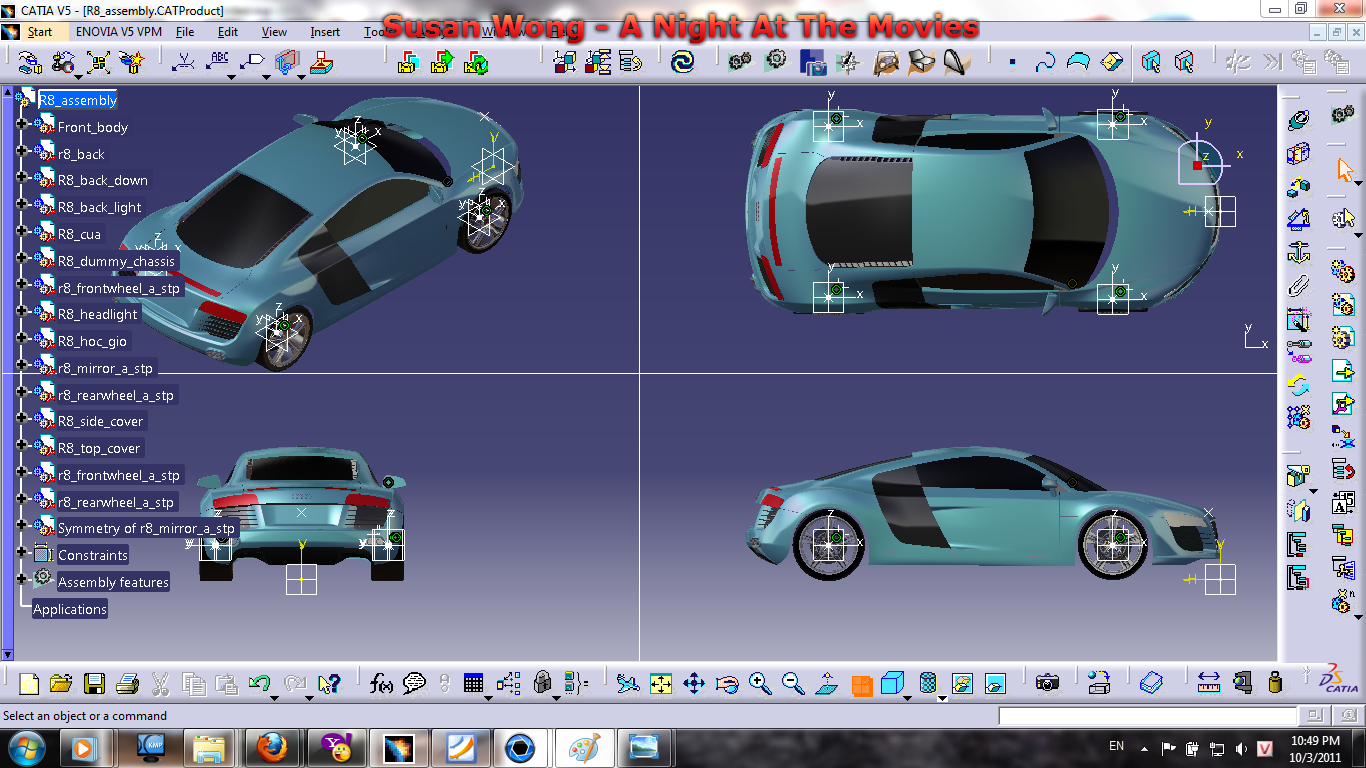Toggle Swap Visible Space icon
The height and width of the screenshot is (768, 1366).
[x=995, y=684]
